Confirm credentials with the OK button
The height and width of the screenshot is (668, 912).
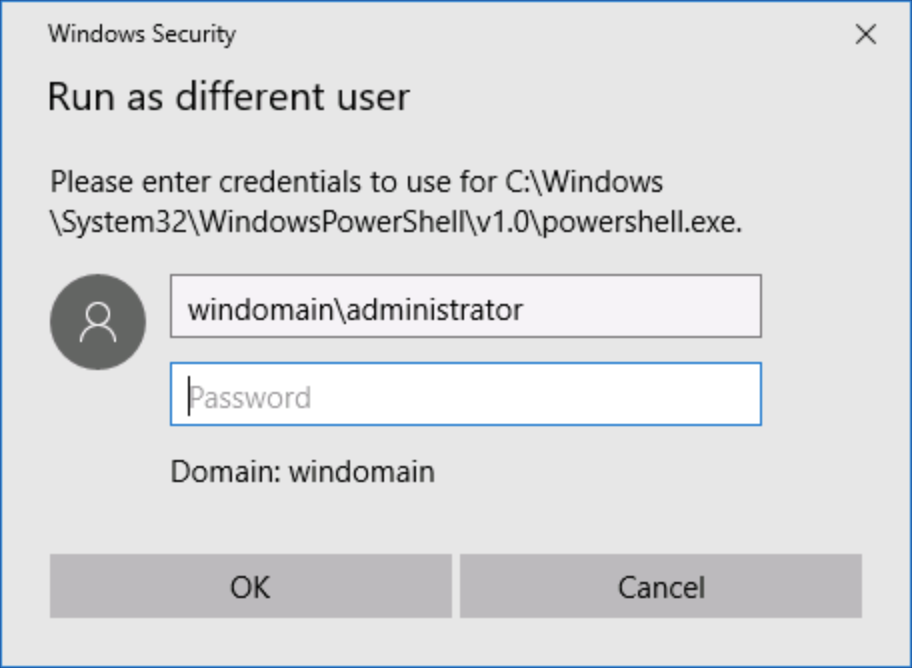251,586
